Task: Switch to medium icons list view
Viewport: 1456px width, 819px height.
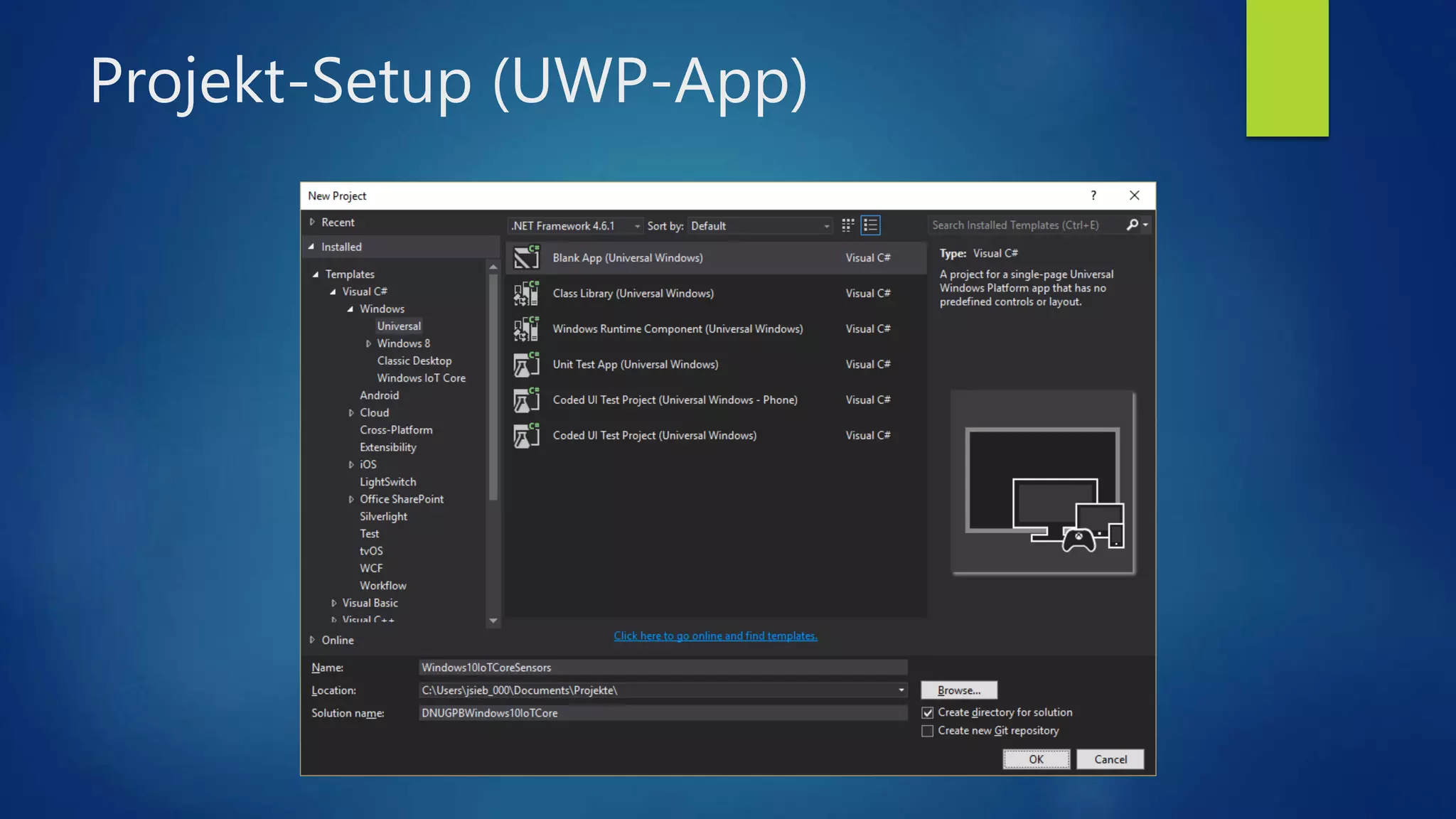Action: click(x=870, y=225)
